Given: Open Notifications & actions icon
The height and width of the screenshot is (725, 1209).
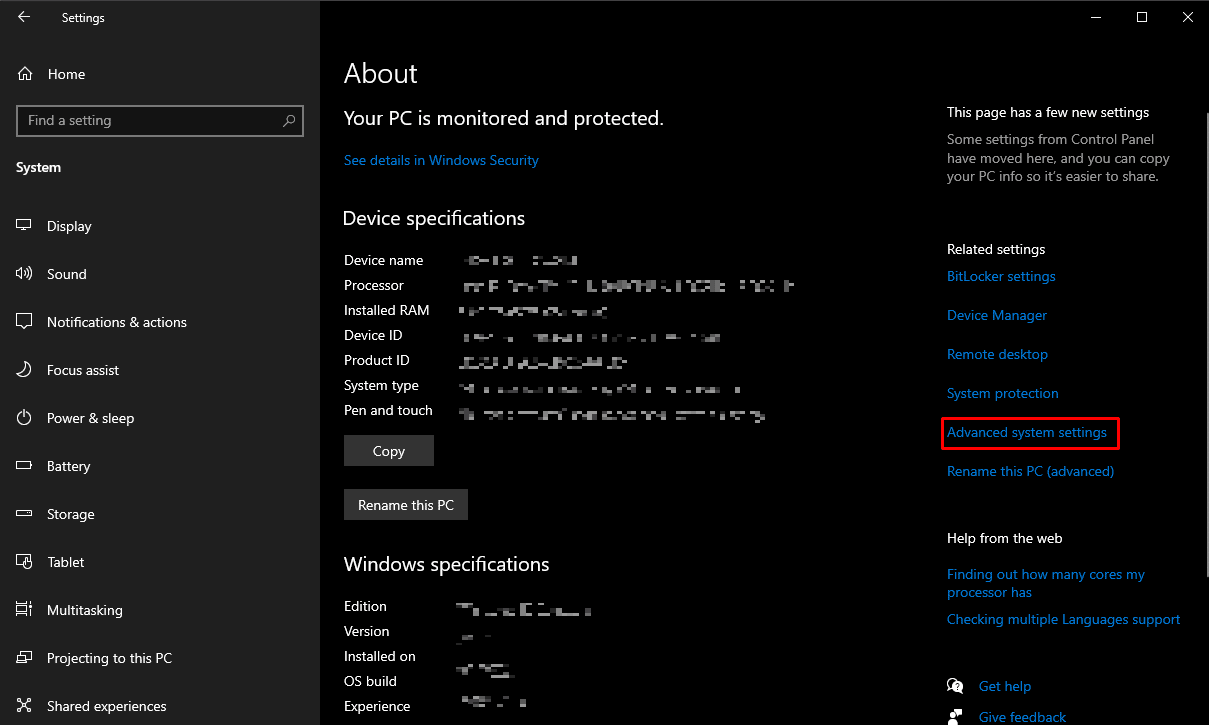Looking at the screenshot, I should (25, 322).
